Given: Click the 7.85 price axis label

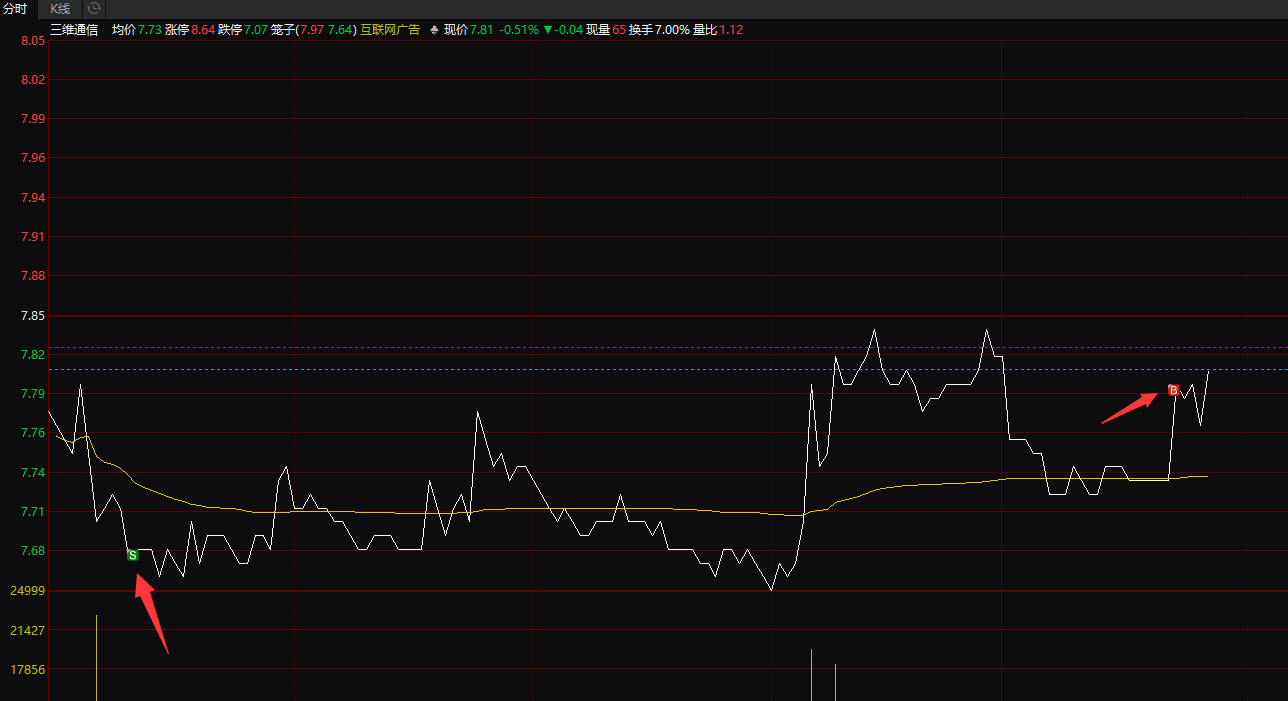Looking at the screenshot, I should point(33,316).
